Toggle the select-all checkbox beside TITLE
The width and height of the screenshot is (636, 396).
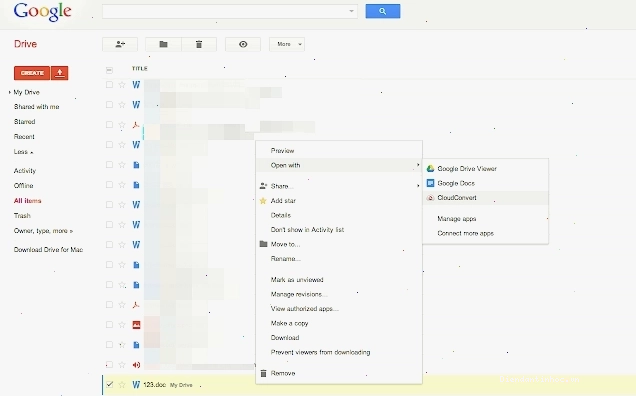tap(109, 70)
